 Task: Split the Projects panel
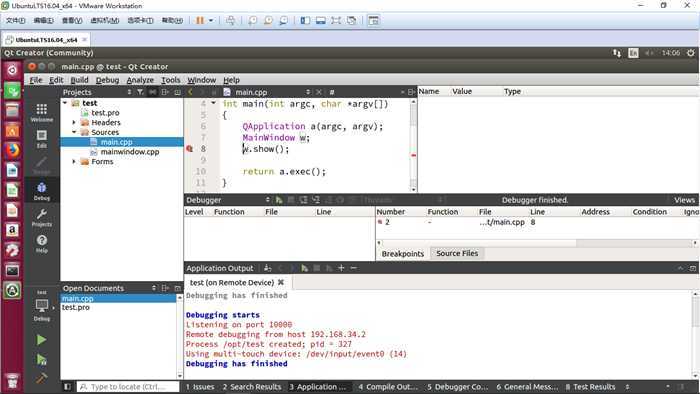point(165,92)
